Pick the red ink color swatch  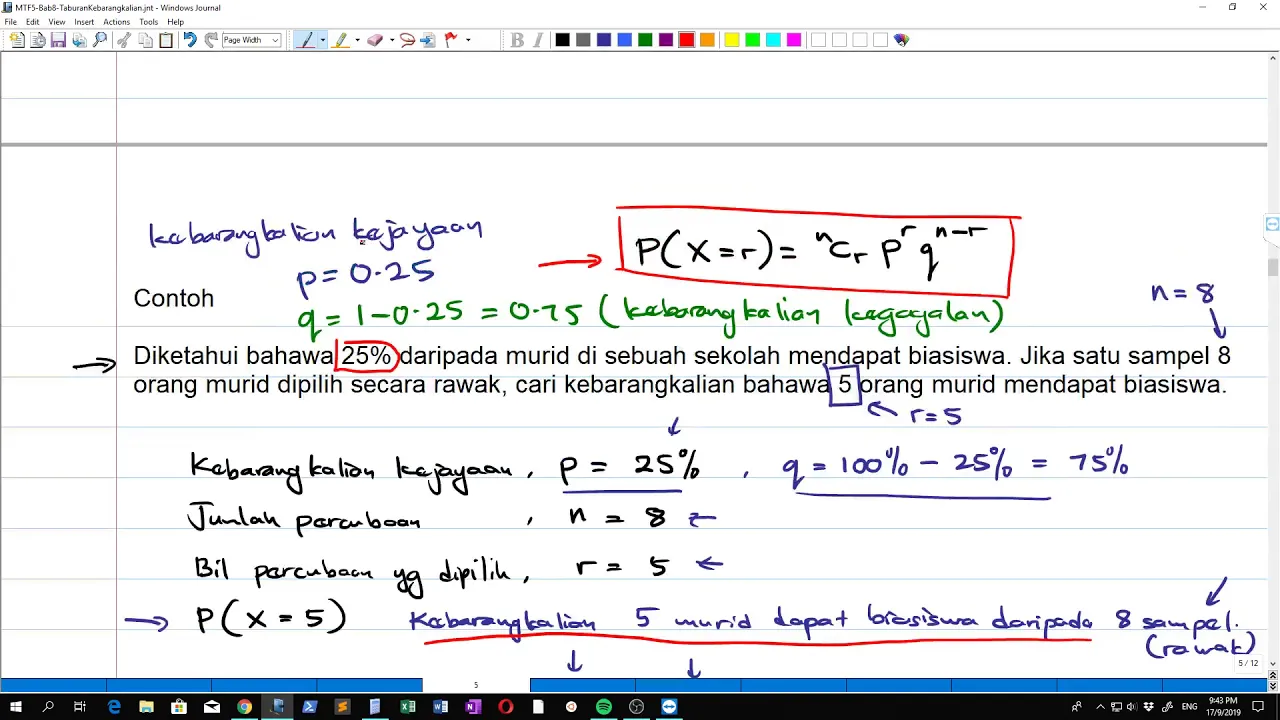tap(686, 40)
